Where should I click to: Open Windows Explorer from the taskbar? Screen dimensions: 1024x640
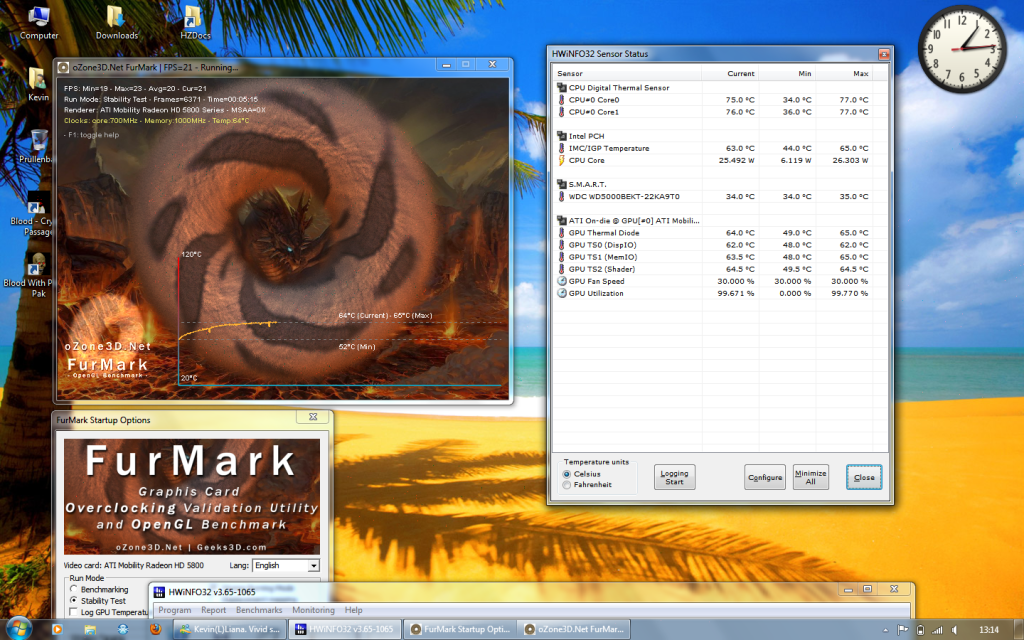point(89,630)
